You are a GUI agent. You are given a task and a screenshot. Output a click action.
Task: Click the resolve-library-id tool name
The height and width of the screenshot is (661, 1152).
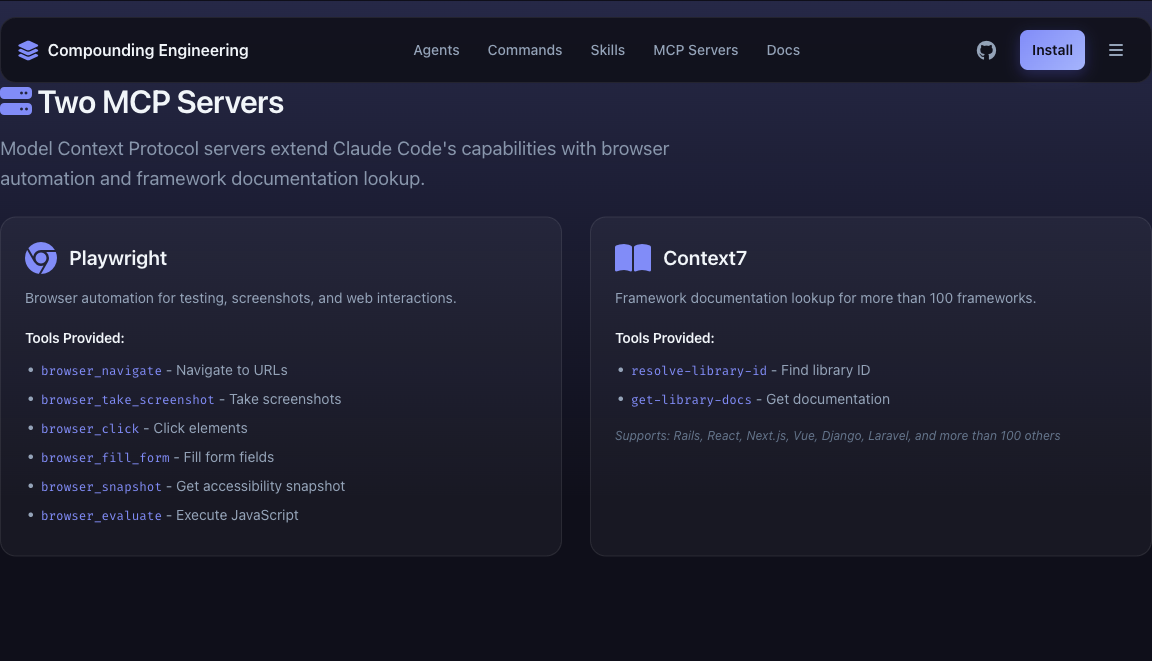[x=698, y=371]
